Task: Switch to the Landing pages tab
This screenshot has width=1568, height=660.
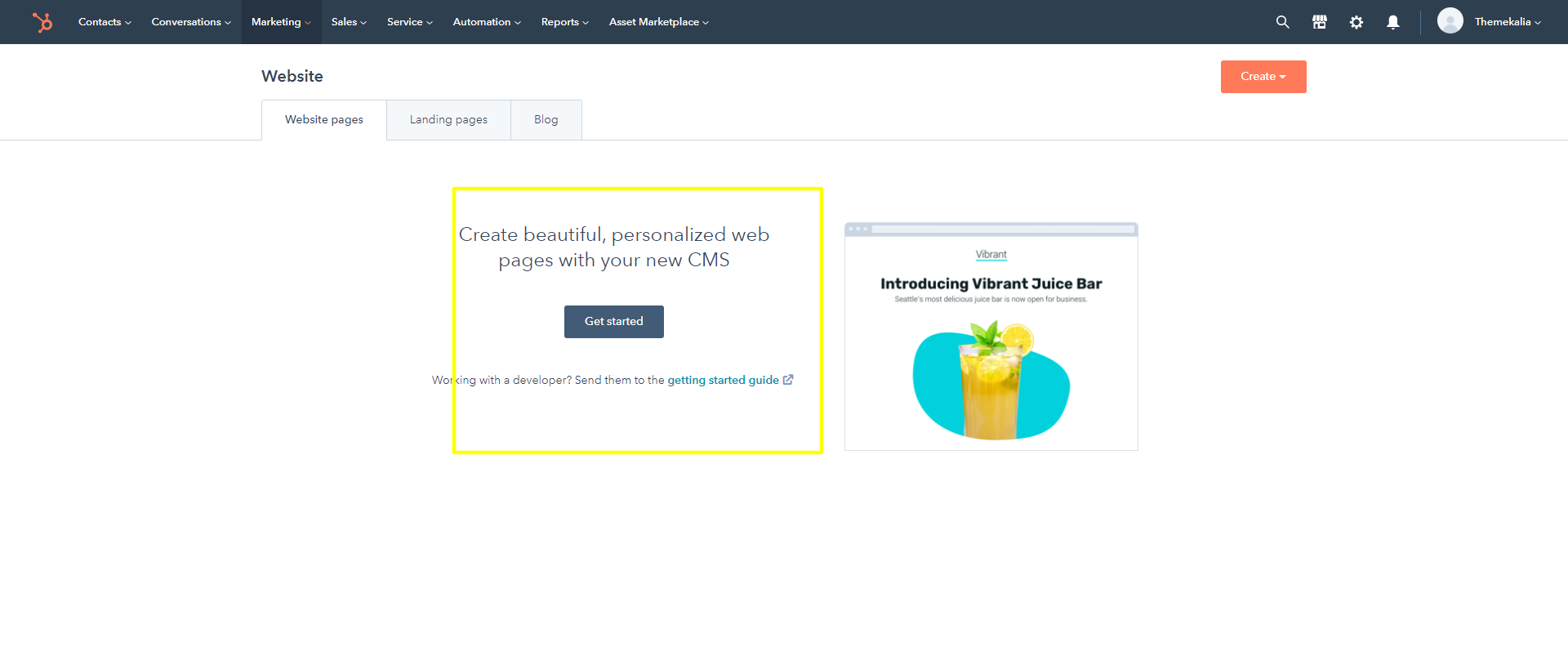Action: pos(448,120)
